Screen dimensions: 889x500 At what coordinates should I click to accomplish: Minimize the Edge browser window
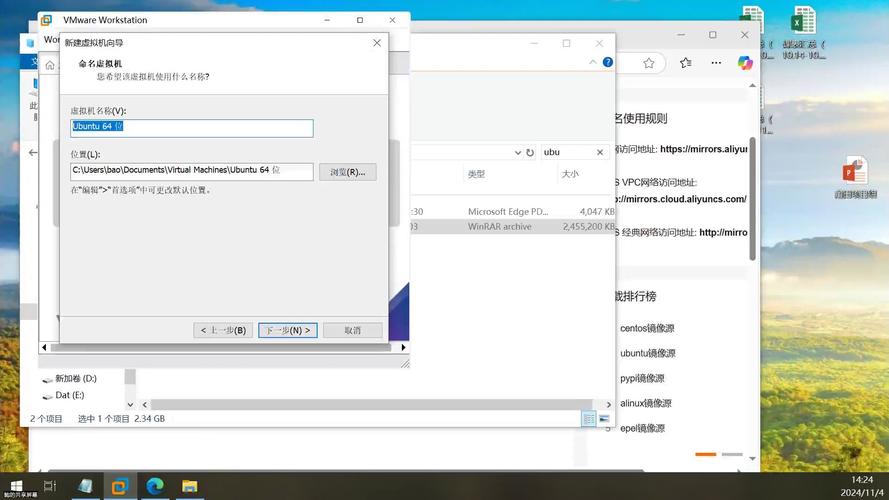[681, 35]
